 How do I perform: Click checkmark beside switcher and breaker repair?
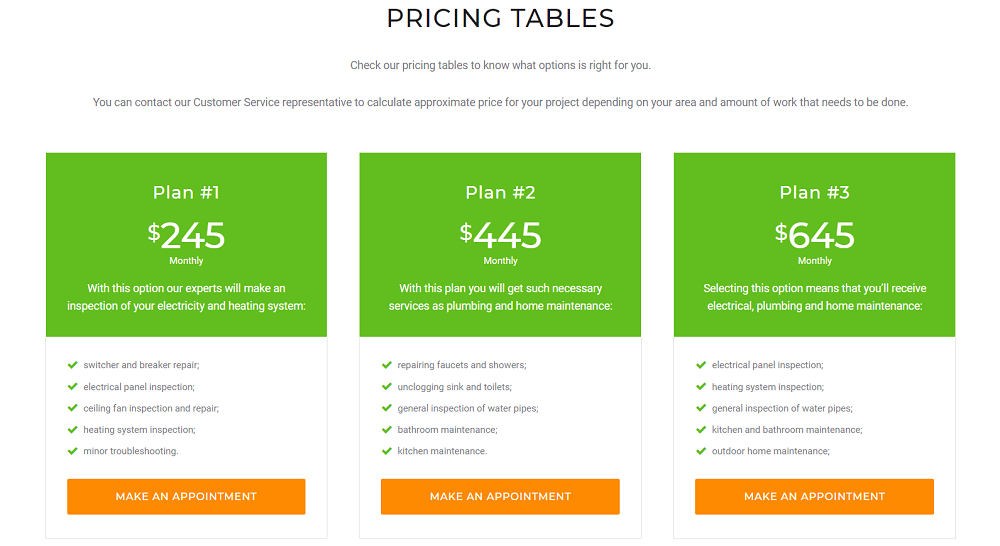[x=73, y=365]
